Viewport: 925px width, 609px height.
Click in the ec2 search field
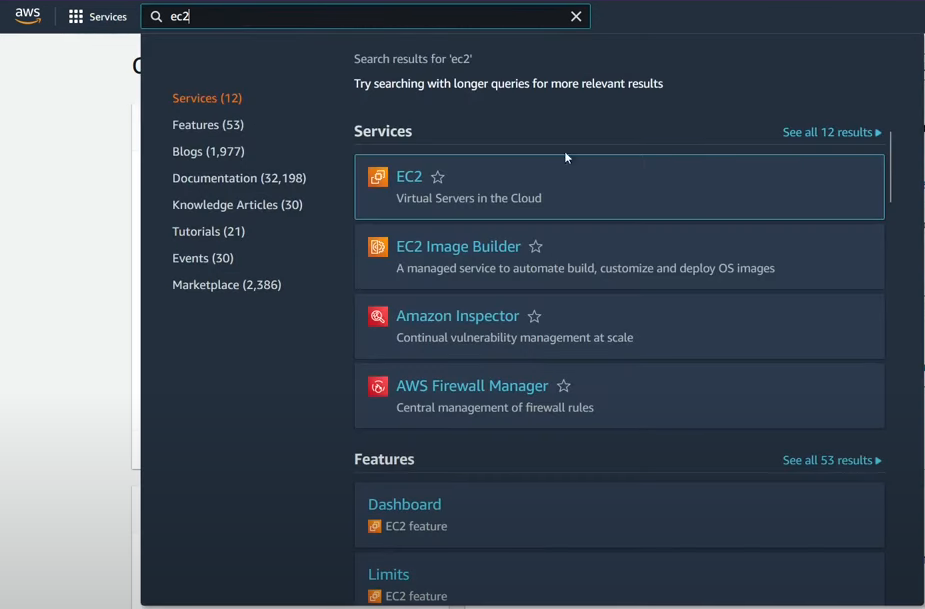[x=365, y=17]
